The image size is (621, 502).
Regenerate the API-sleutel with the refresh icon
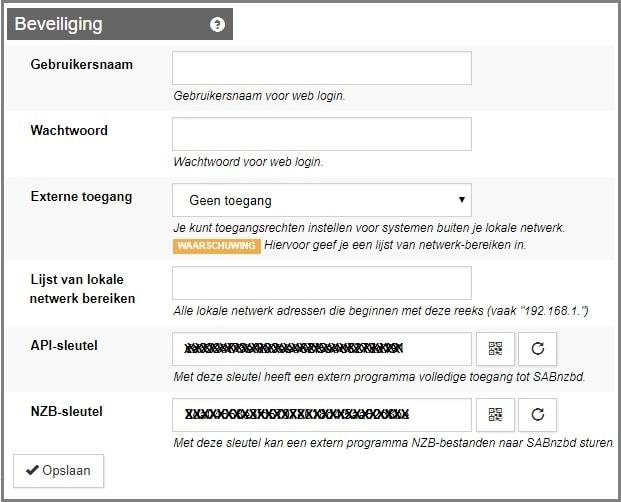click(537, 349)
